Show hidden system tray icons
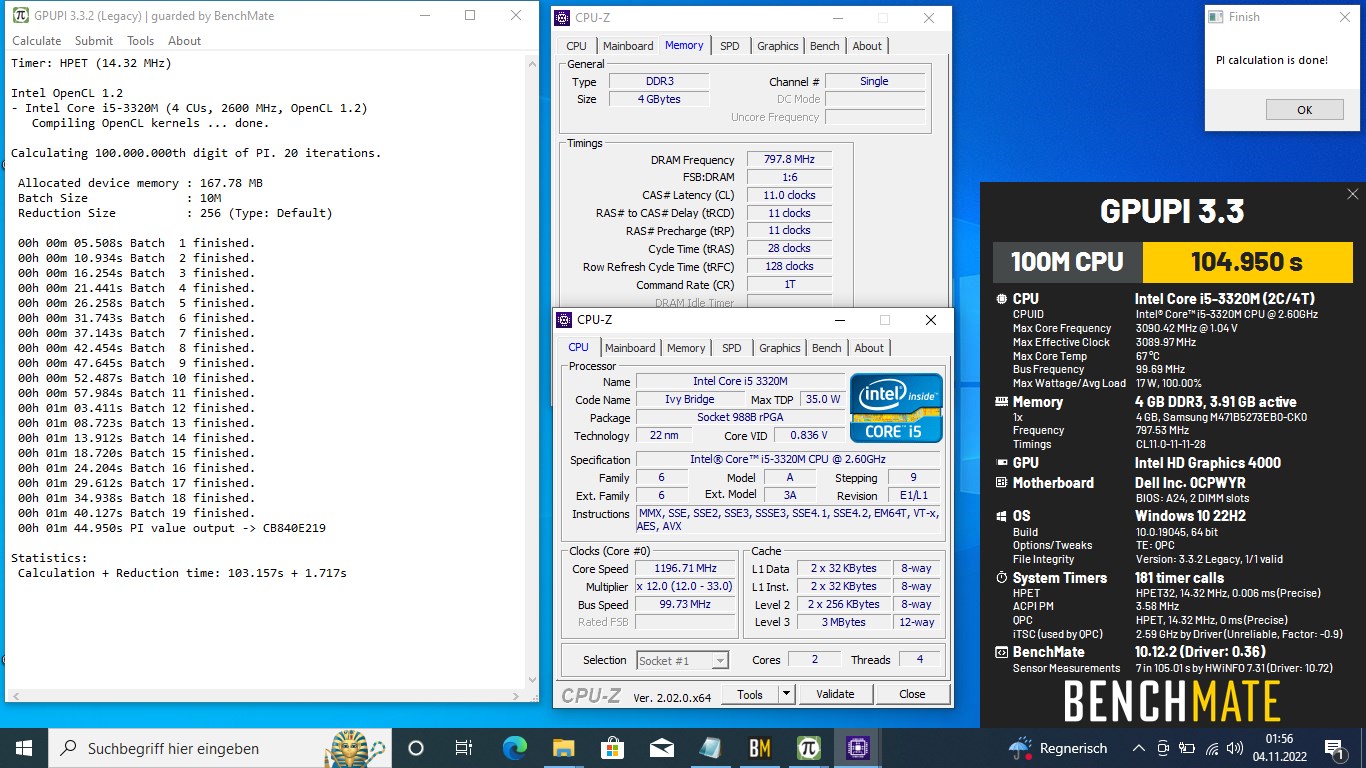The height and width of the screenshot is (768, 1366). pyautogui.click(x=1138, y=747)
